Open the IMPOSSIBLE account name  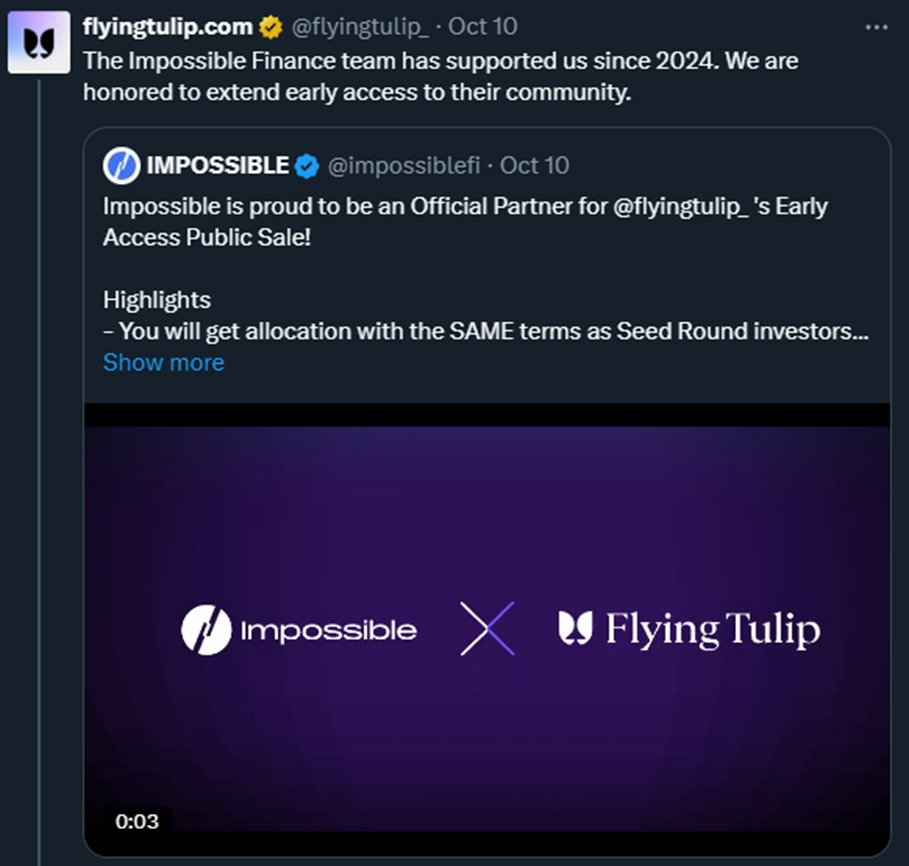click(218, 165)
